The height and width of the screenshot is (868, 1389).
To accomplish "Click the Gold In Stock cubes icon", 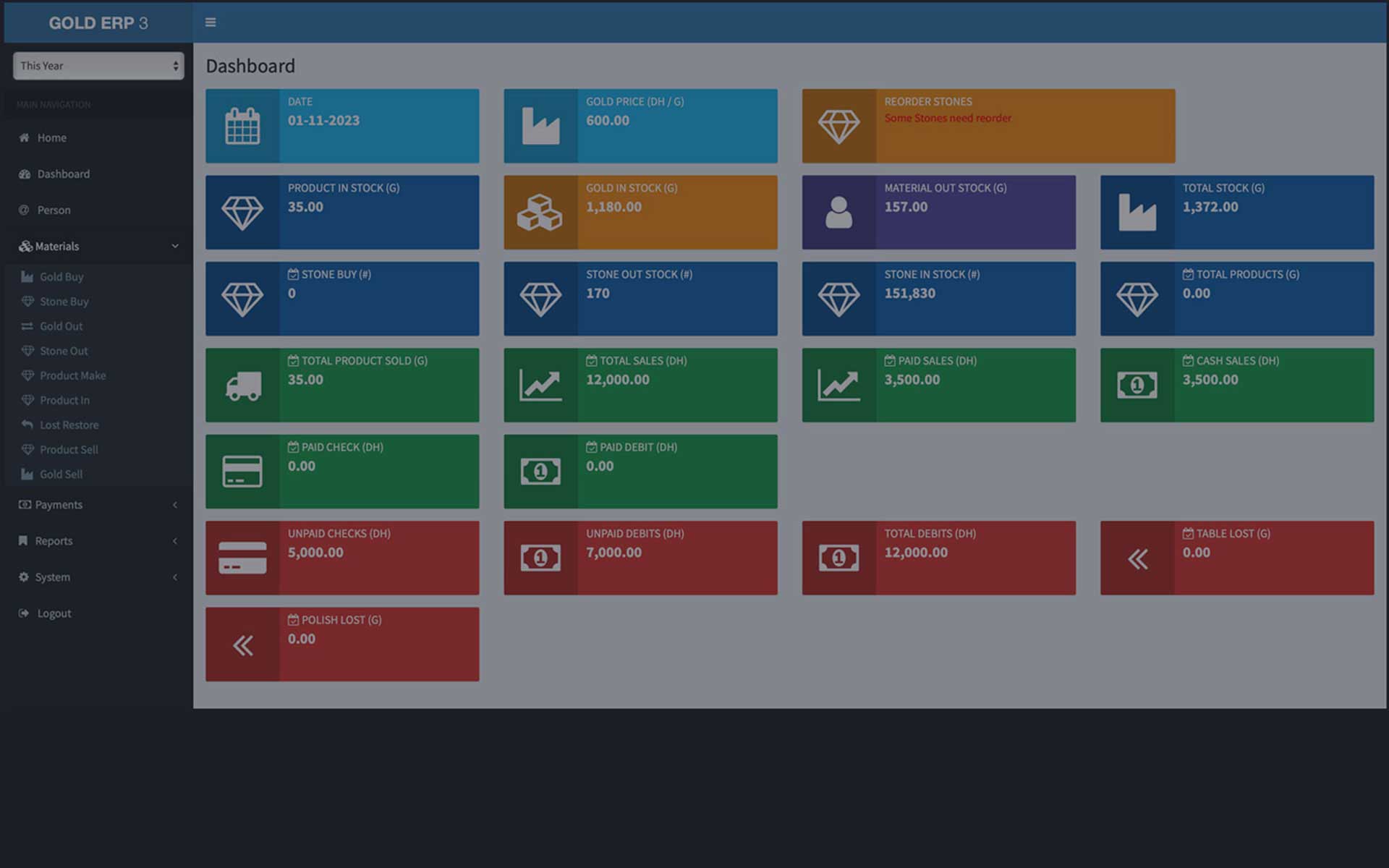I will [x=540, y=213].
